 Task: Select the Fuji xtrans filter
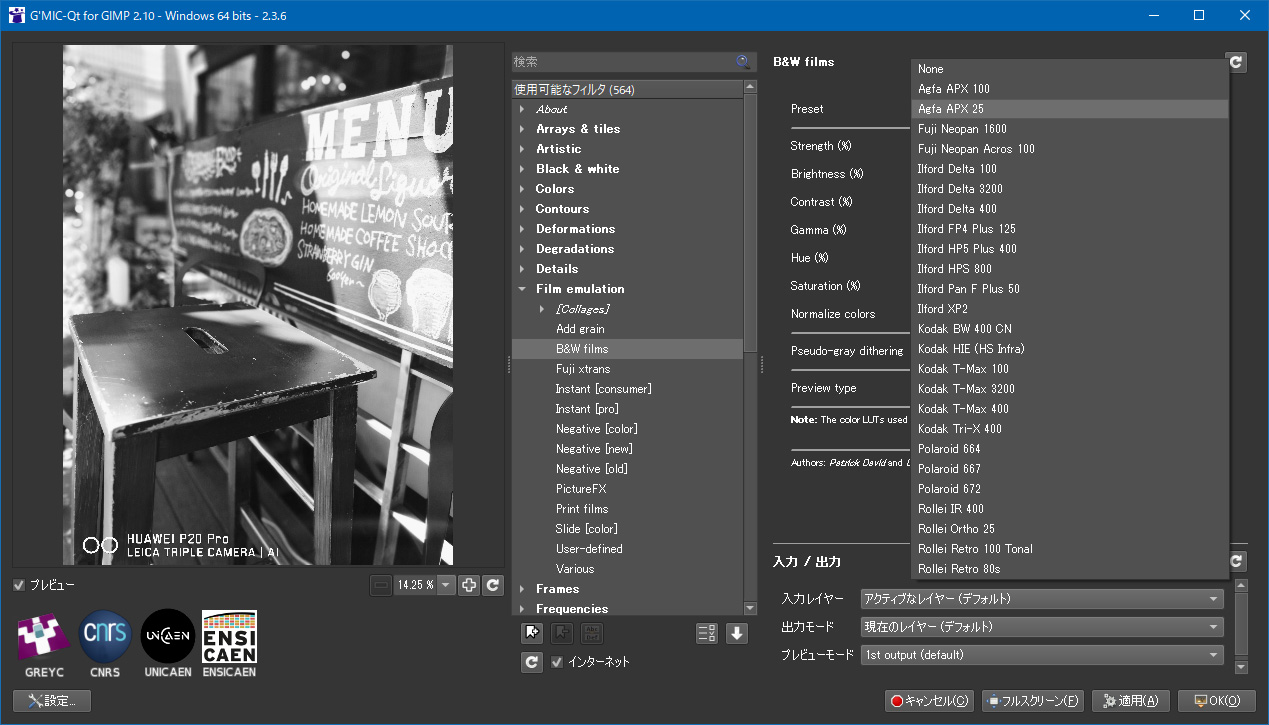583,369
